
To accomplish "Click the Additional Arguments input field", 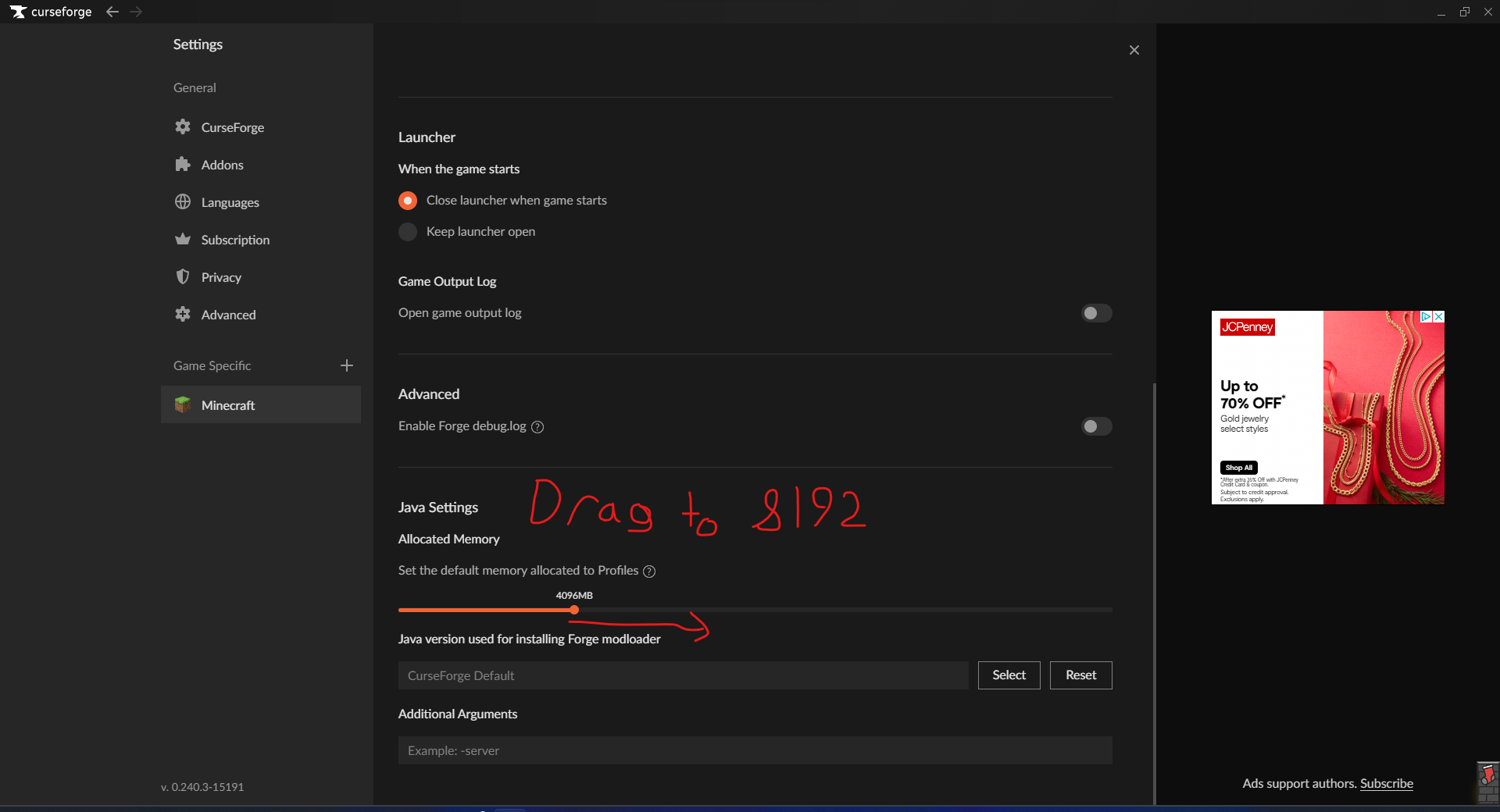I will 755,750.
